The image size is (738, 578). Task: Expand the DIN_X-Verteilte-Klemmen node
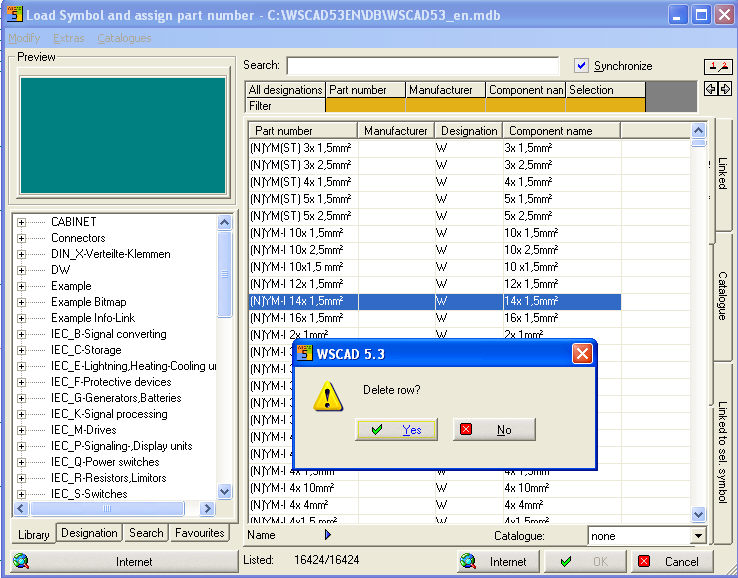click(x=21, y=254)
